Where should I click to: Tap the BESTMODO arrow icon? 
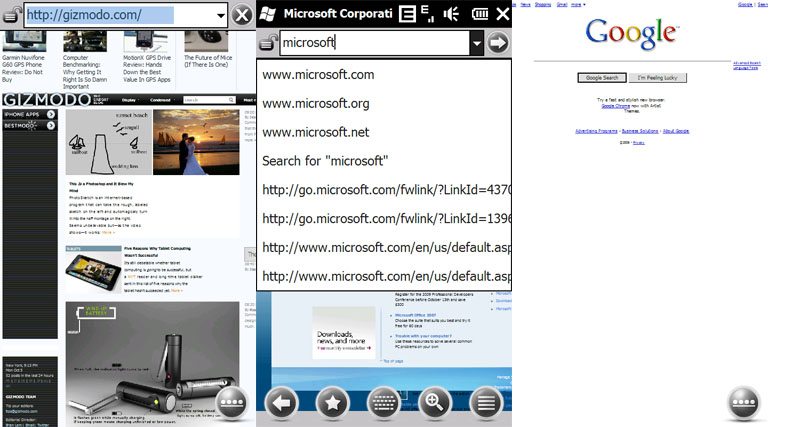click(51, 125)
